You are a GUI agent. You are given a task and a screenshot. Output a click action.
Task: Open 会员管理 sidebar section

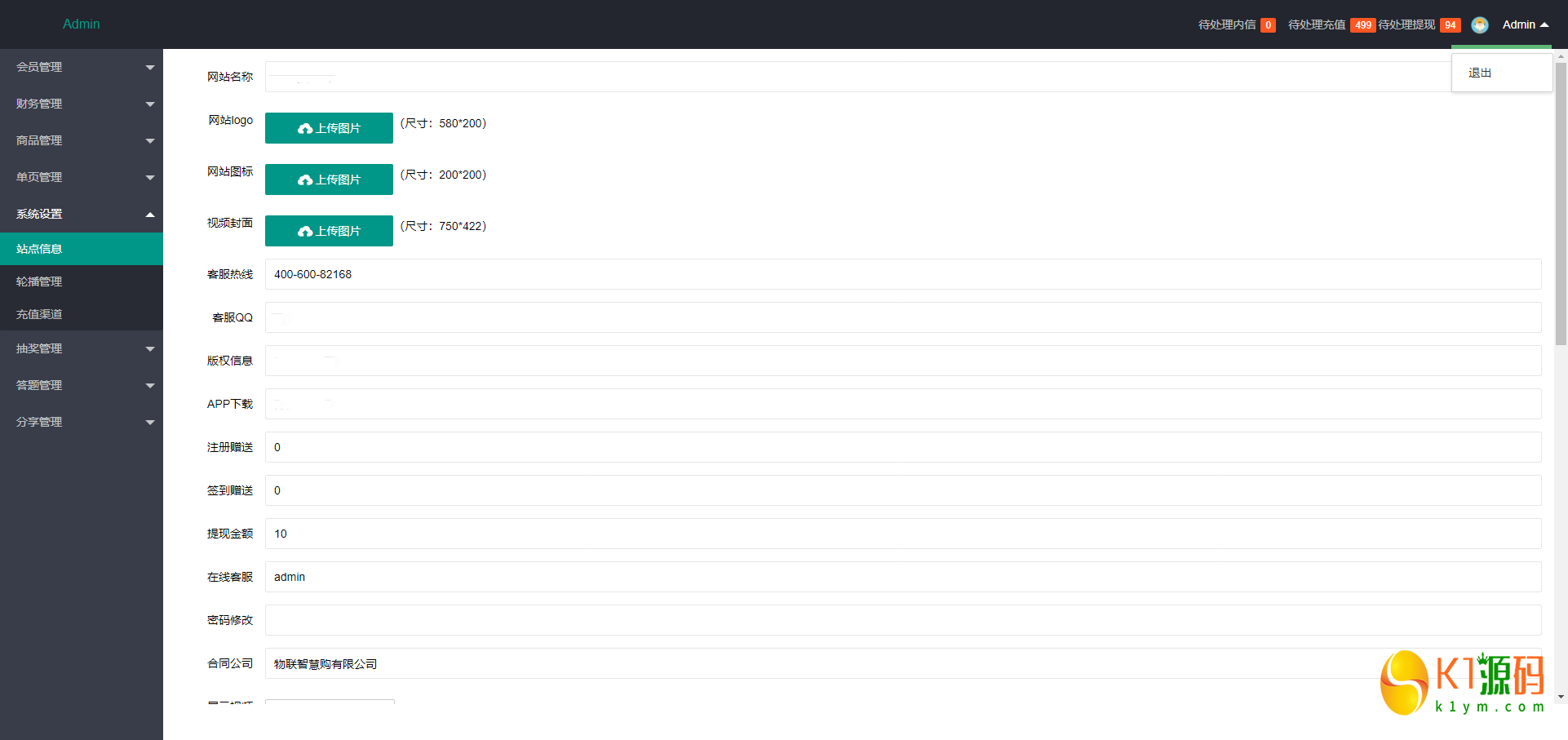point(82,67)
